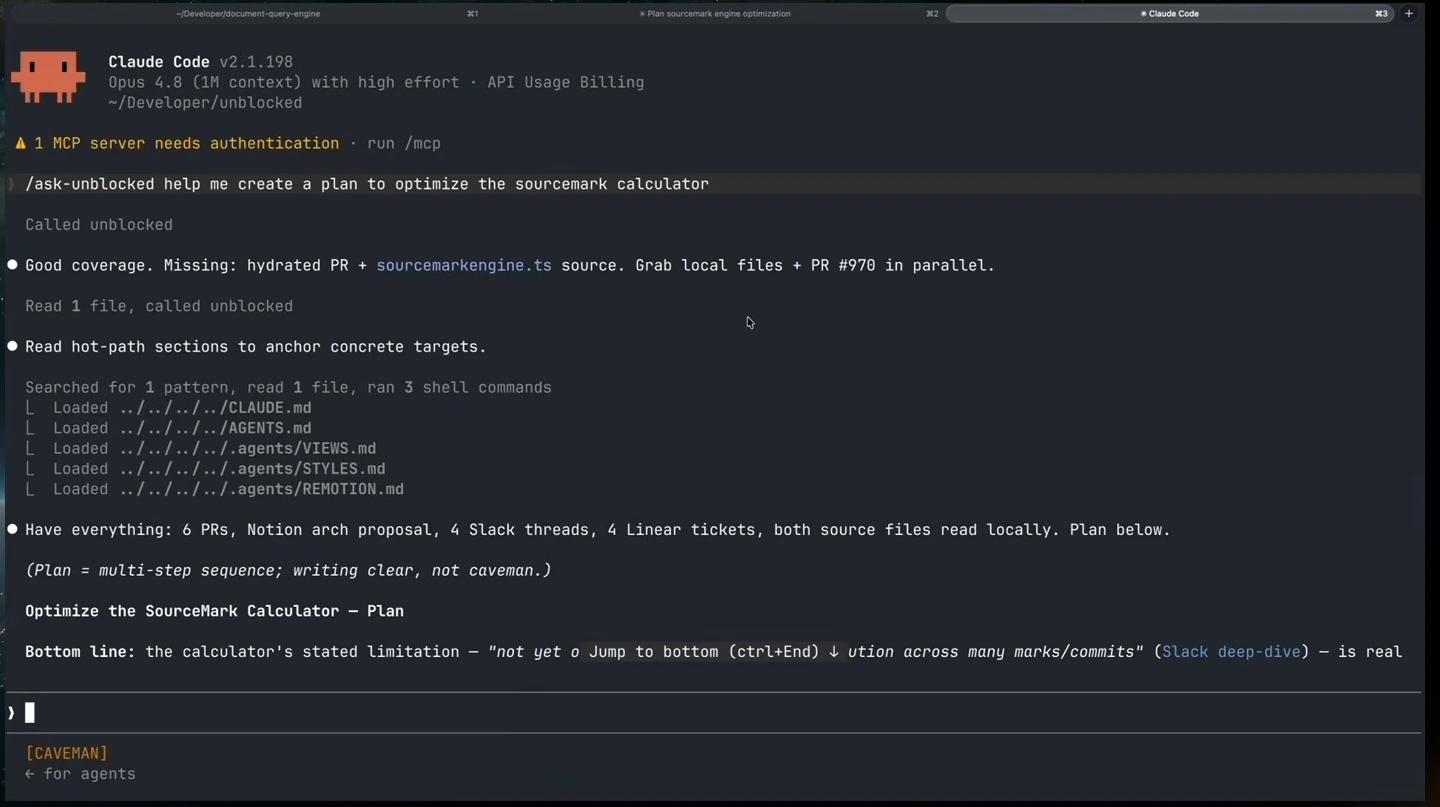Switch to the document-query-engine terminal tab
Screen dimensions: 1440x807
pyautogui.click(x=248, y=14)
